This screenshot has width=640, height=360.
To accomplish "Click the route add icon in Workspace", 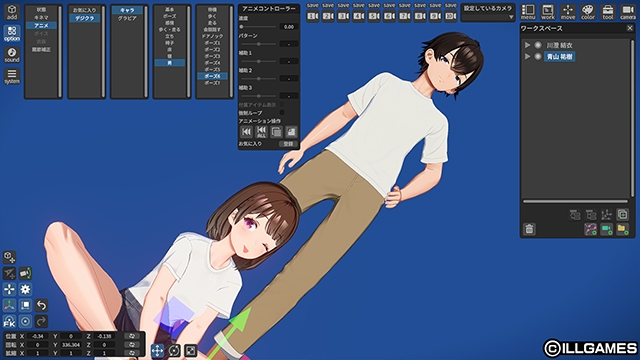I will tap(591, 229).
